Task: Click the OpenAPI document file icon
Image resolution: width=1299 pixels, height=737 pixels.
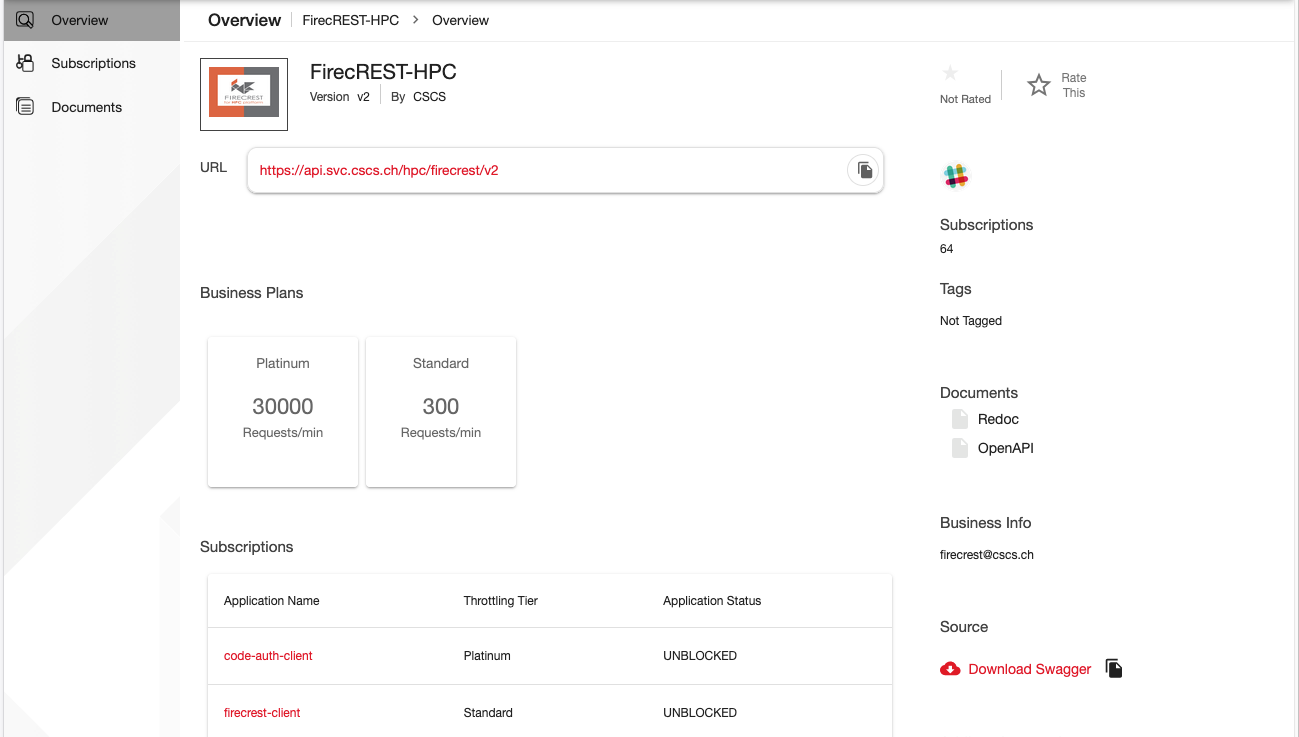Action: (959, 448)
